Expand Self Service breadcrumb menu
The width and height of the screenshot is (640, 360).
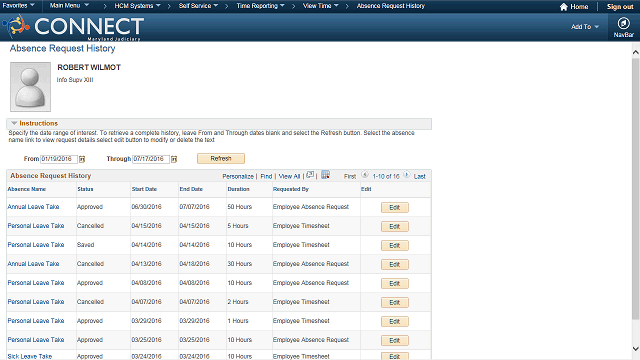click(x=198, y=6)
